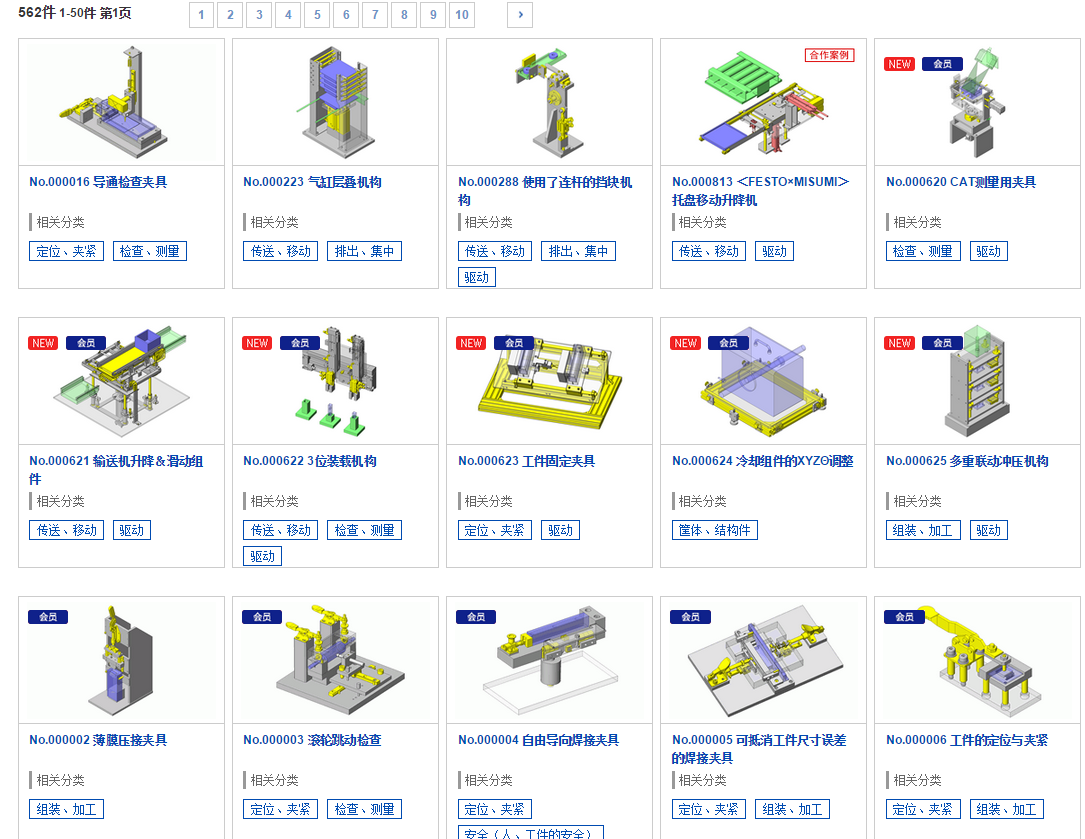Click the 气缸层叠机构 model thumbnail
The width and height of the screenshot is (1085, 839).
(x=335, y=102)
